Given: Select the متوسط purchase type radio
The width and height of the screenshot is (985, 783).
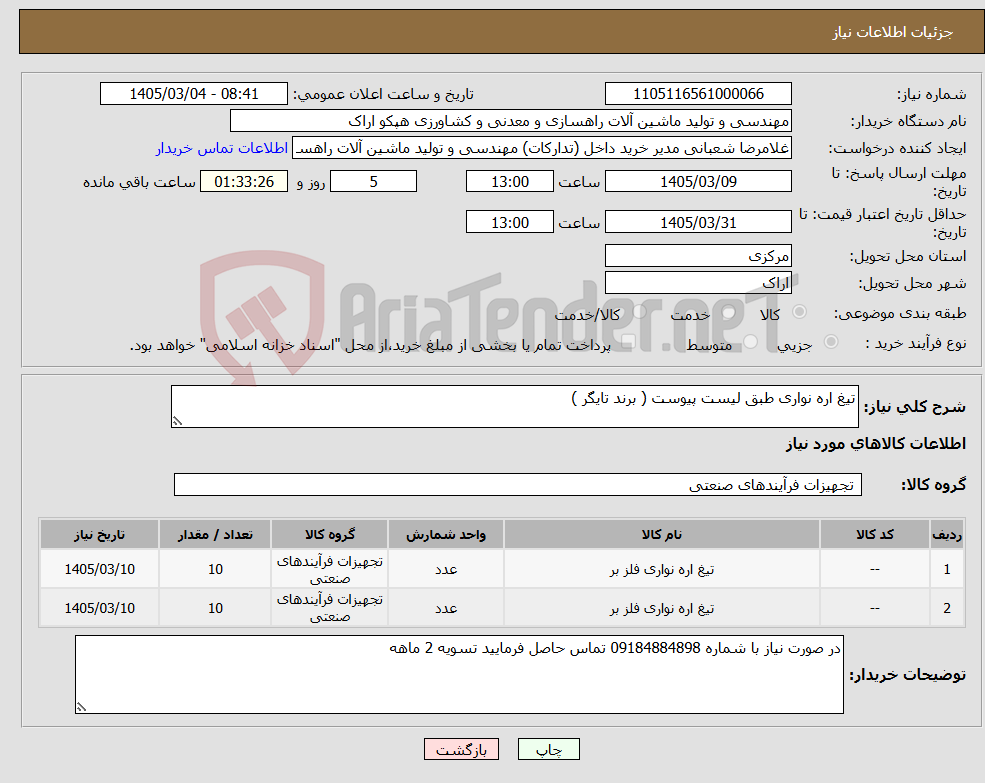Looking at the screenshot, I should tap(750, 342).
